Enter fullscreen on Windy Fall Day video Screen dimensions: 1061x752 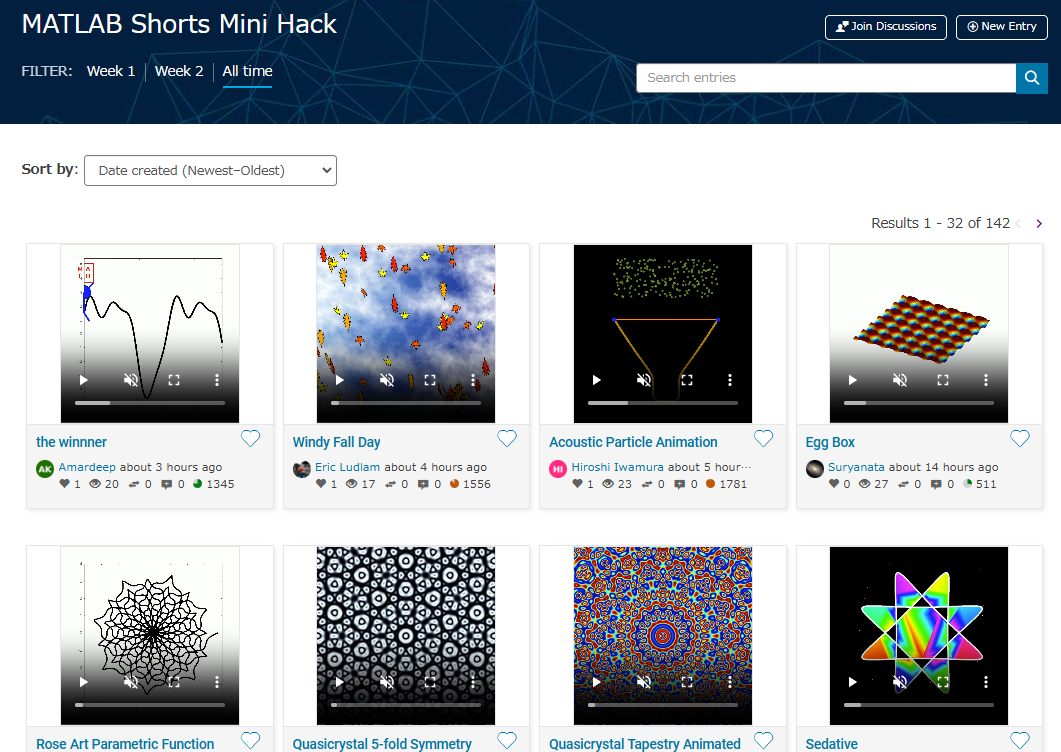(x=430, y=380)
